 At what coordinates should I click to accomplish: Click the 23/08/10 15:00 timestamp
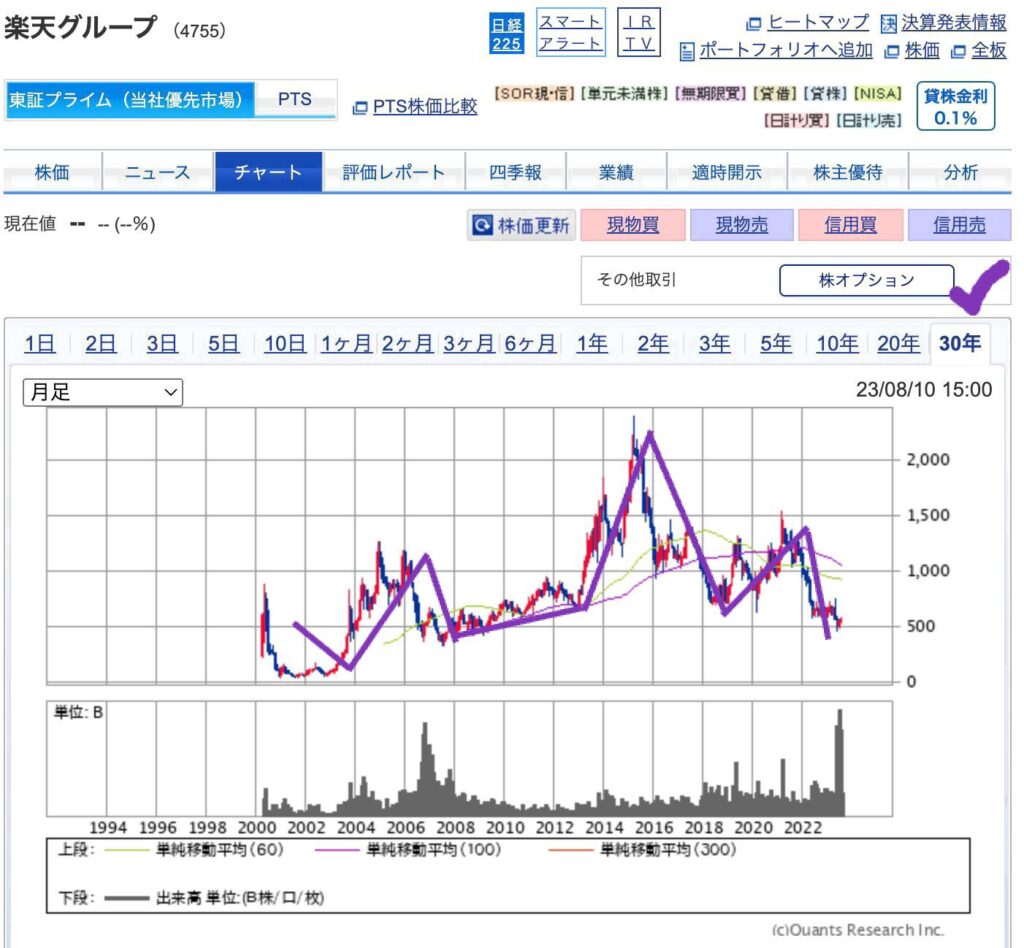pyautogui.click(x=924, y=390)
